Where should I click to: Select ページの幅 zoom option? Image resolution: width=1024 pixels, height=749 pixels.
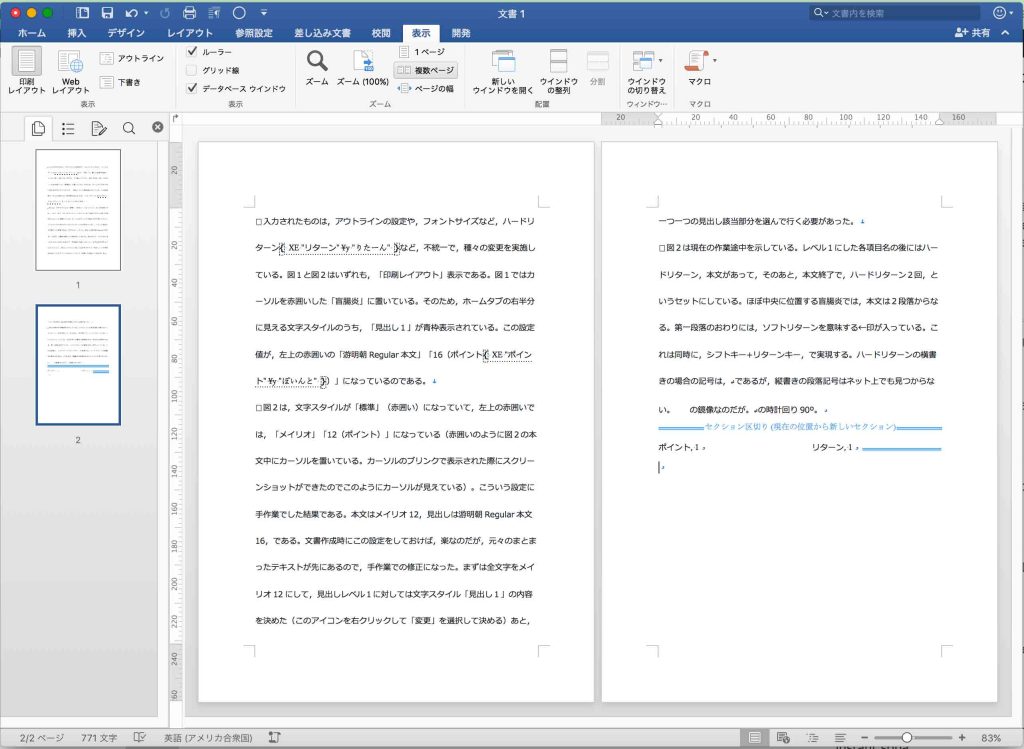[425, 88]
